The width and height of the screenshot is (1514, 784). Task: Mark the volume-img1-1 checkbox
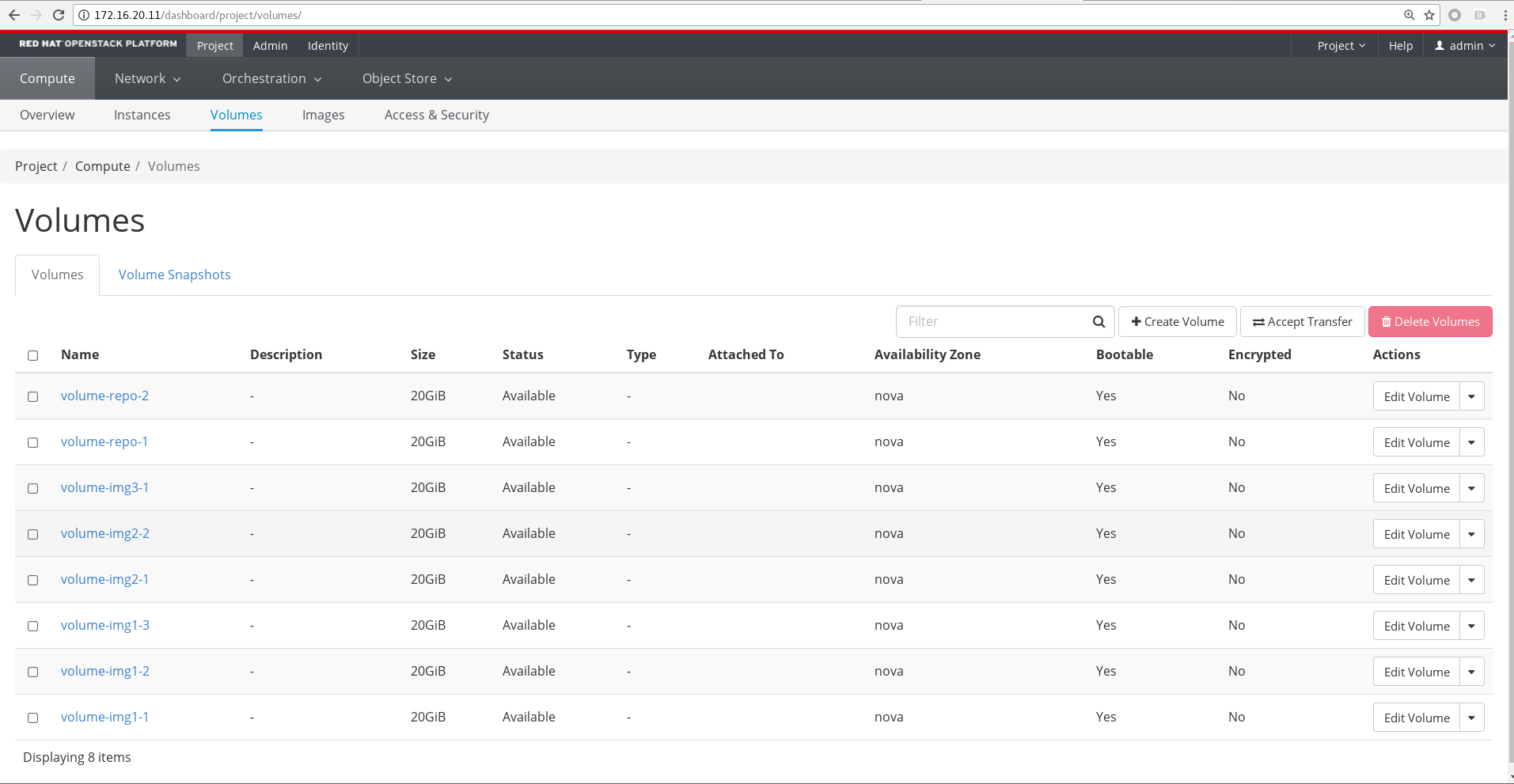pyautogui.click(x=33, y=718)
